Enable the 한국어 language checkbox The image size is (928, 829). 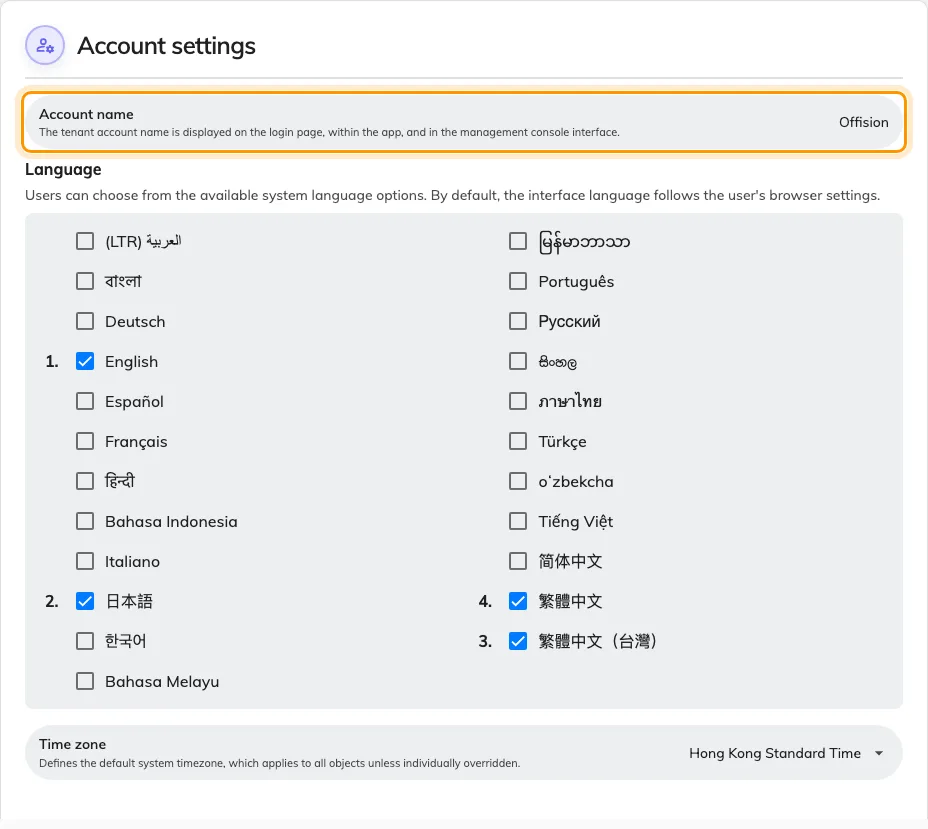click(x=85, y=641)
